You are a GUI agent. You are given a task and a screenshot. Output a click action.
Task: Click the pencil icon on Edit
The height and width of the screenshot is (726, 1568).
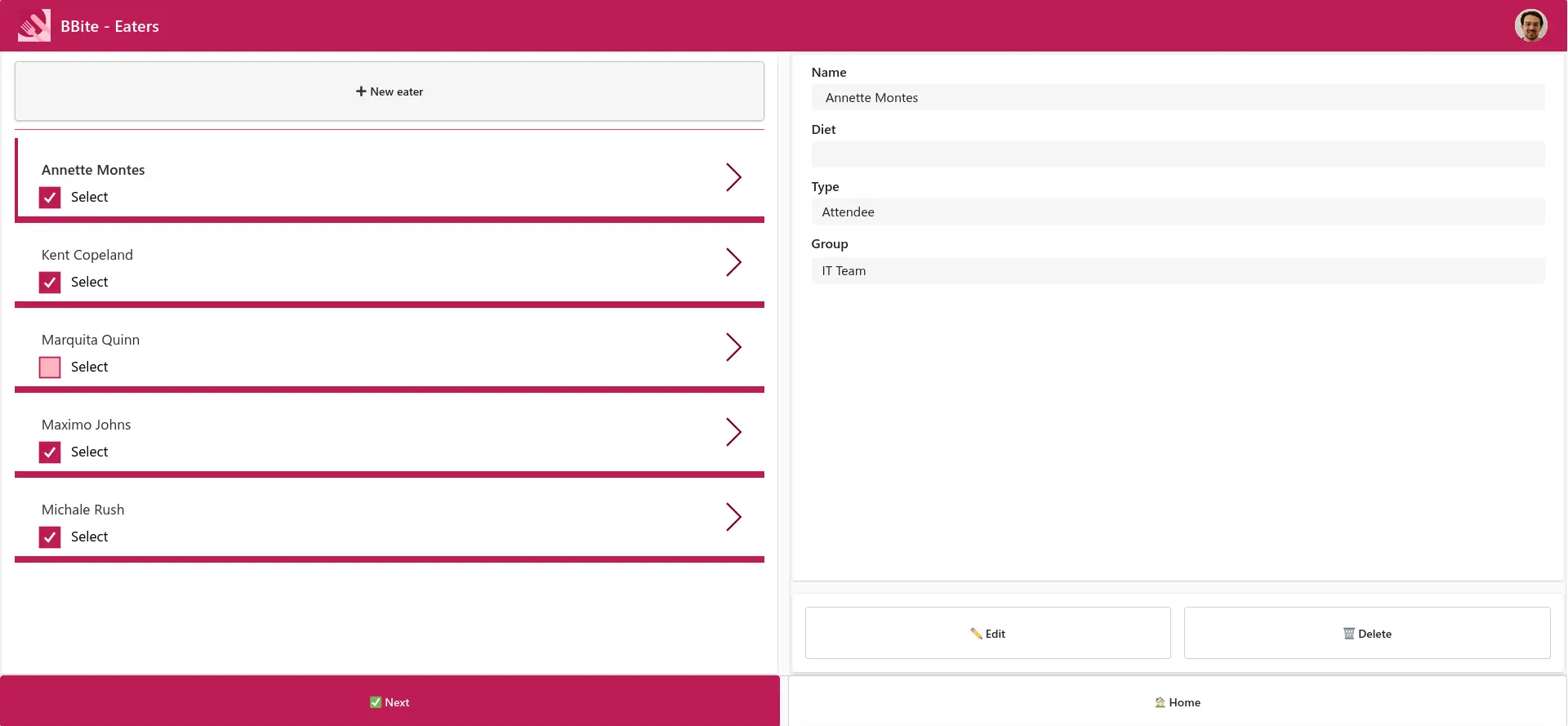tap(976, 634)
